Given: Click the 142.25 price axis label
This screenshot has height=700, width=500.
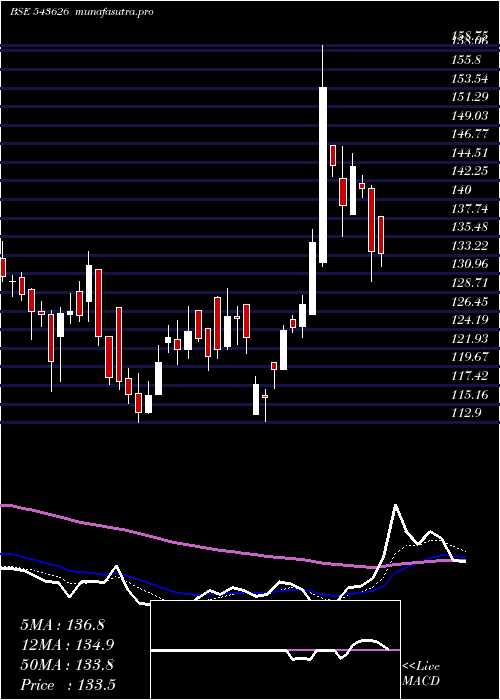Looking at the screenshot, I should pyautogui.click(x=470, y=171).
